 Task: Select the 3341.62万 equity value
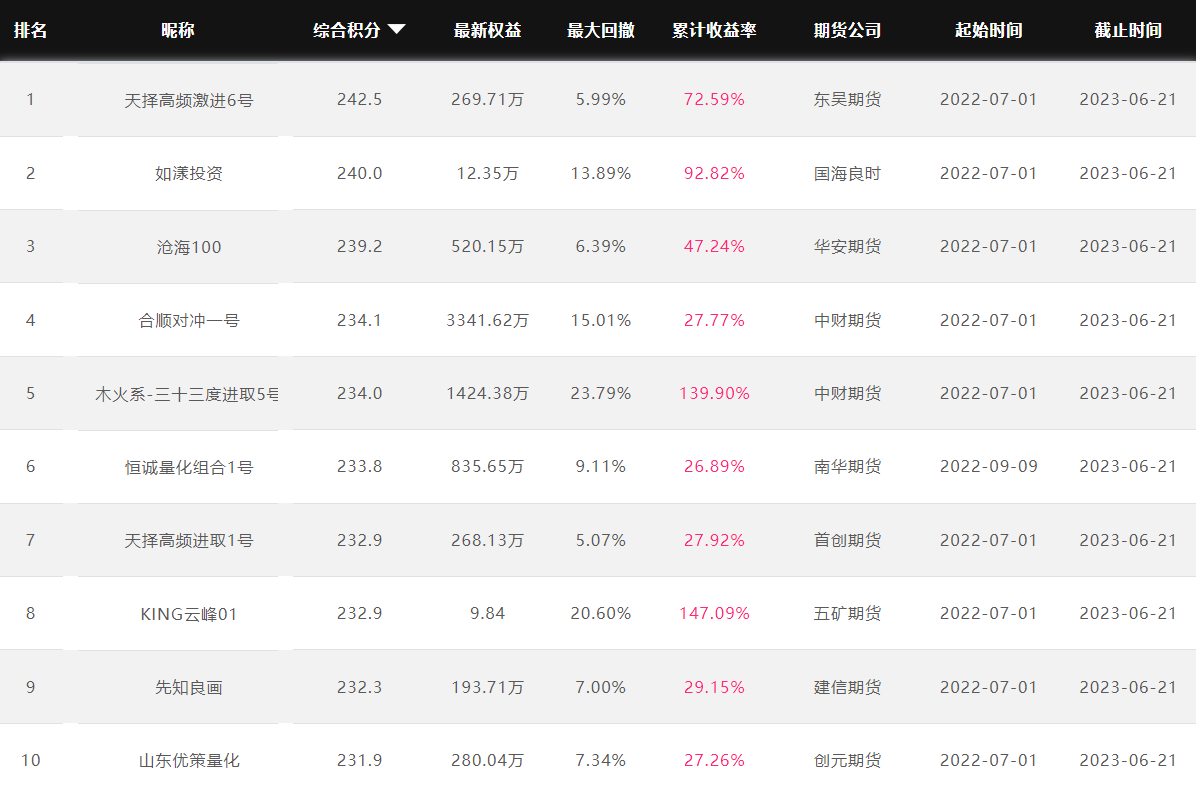click(487, 320)
